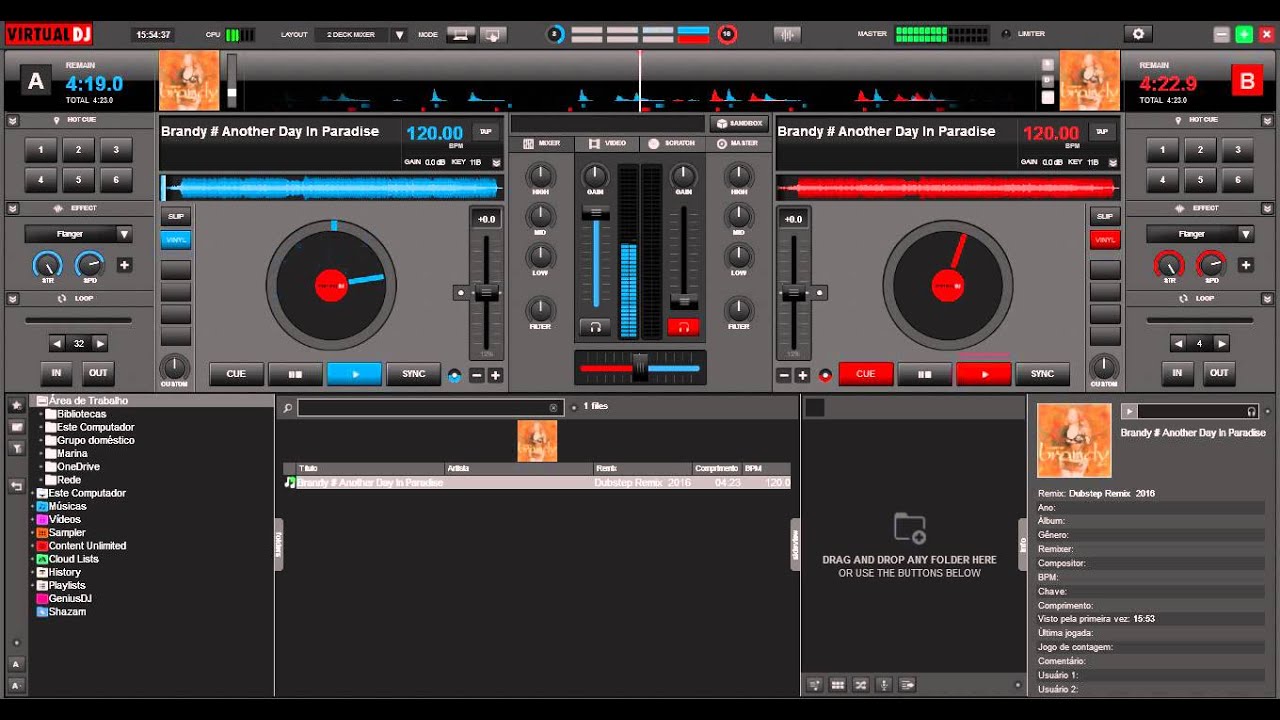Toggle SLIP mode on deck A
The width and height of the screenshot is (1280, 720).
click(176, 216)
